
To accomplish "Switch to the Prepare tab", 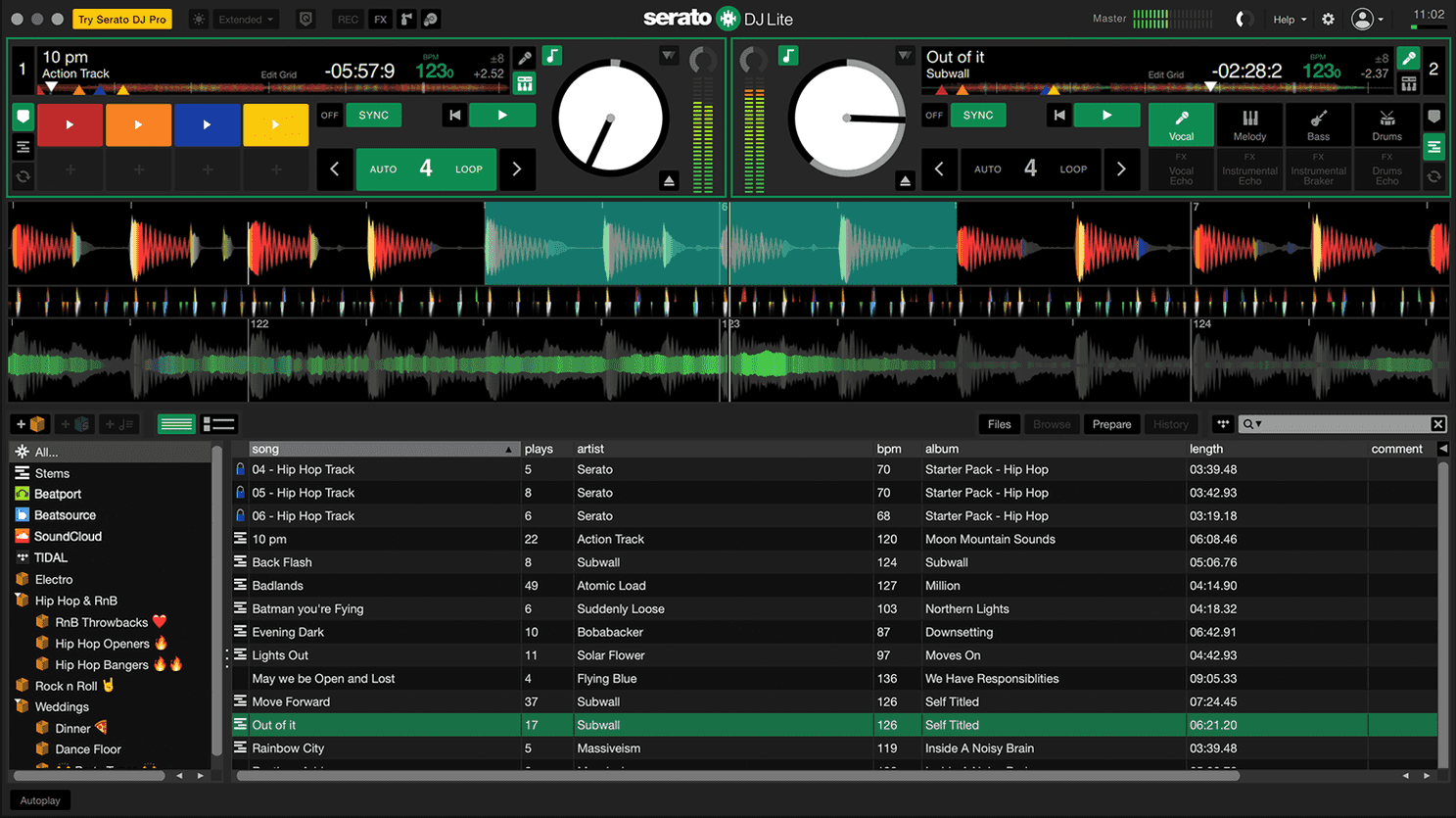I will click(x=1111, y=423).
